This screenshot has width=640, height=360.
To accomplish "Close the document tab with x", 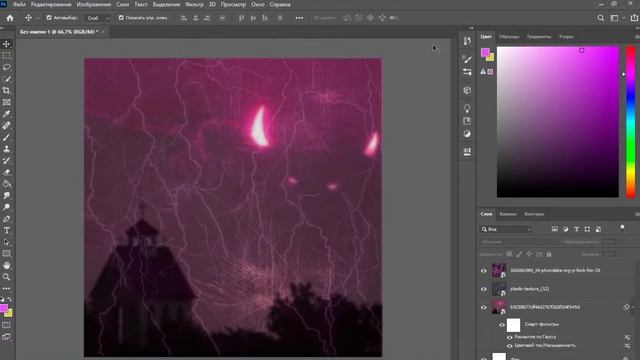I will pyautogui.click(x=103, y=32).
